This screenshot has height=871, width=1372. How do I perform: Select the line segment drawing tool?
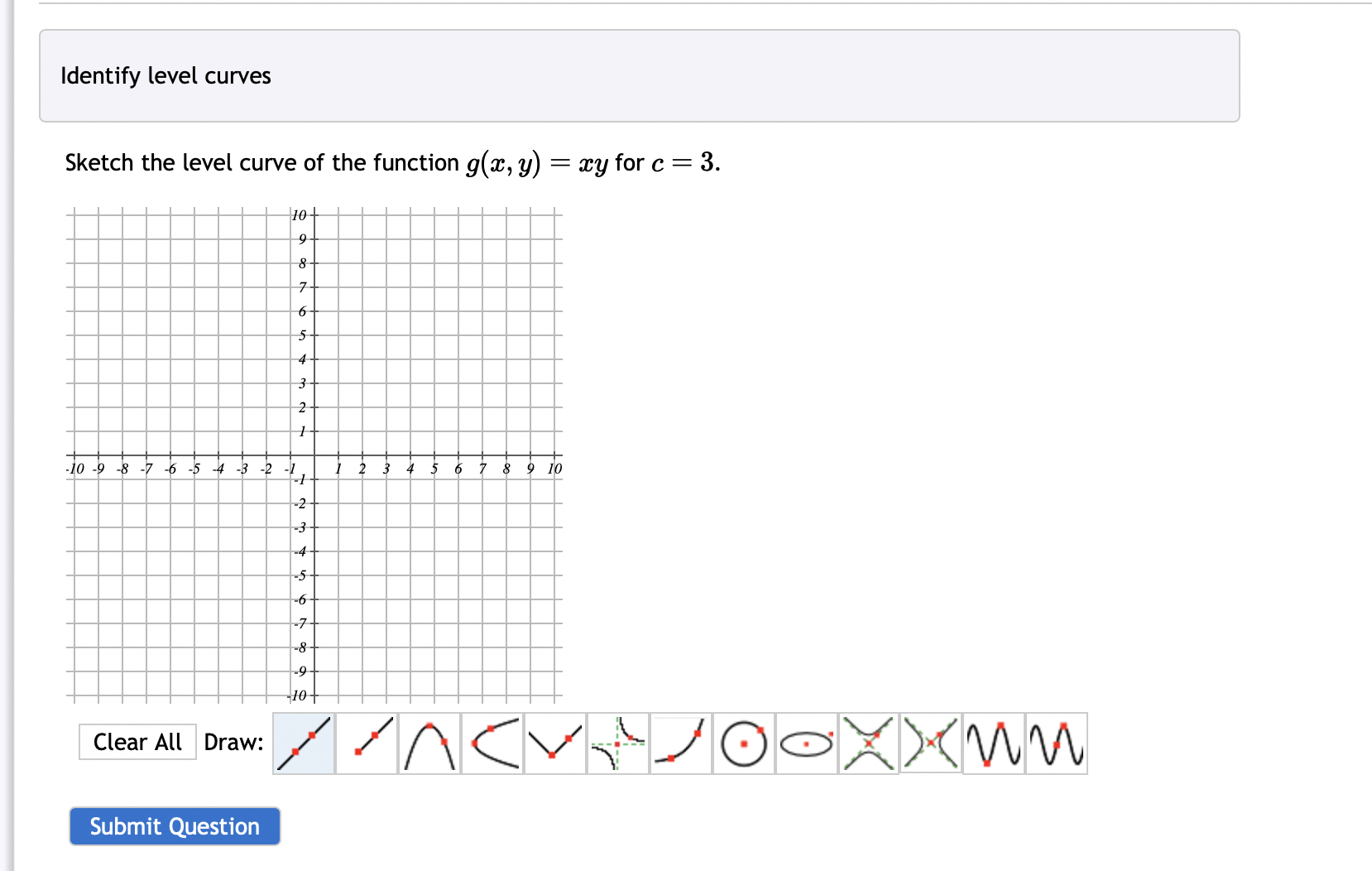[x=367, y=743]
